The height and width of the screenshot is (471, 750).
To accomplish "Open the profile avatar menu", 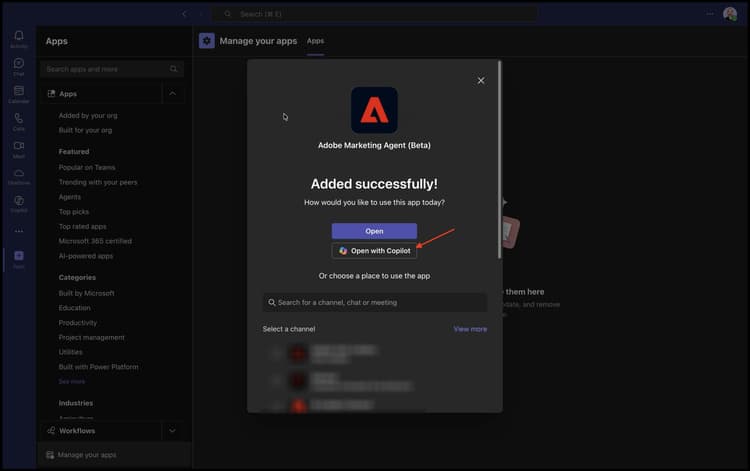I will pyautogui.click(x=729, y=14).
